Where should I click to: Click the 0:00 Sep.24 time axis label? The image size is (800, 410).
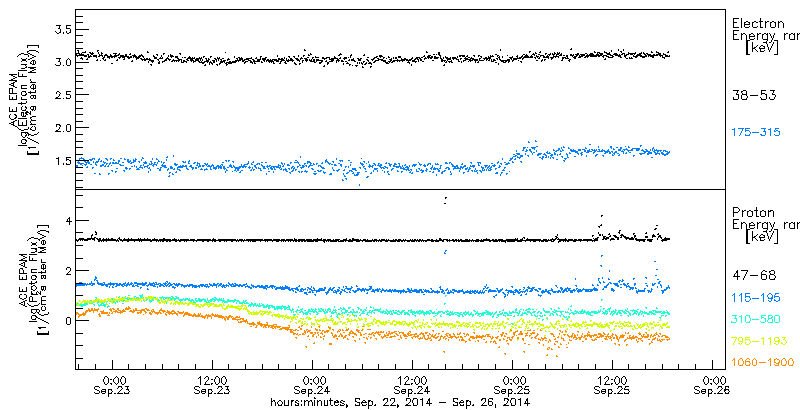pos(312,385)
